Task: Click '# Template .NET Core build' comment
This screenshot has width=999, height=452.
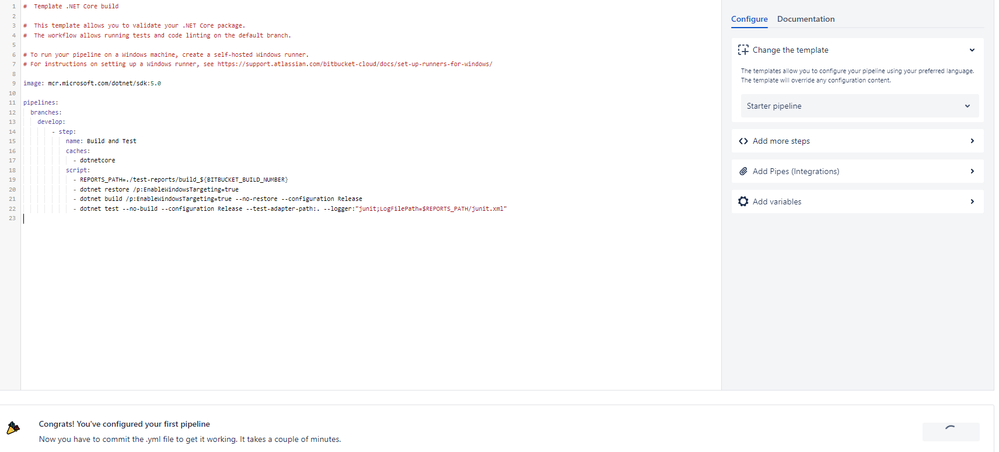Action: (71, 6)
